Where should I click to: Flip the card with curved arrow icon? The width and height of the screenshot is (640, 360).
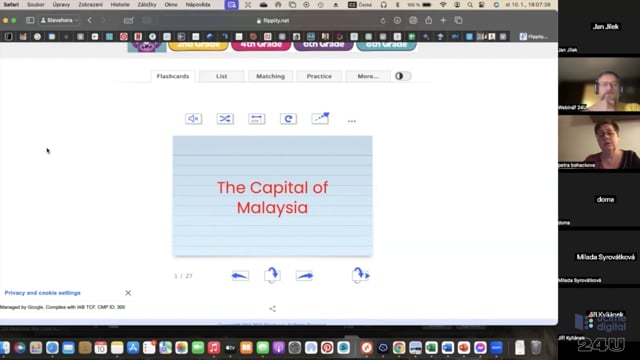272,275
